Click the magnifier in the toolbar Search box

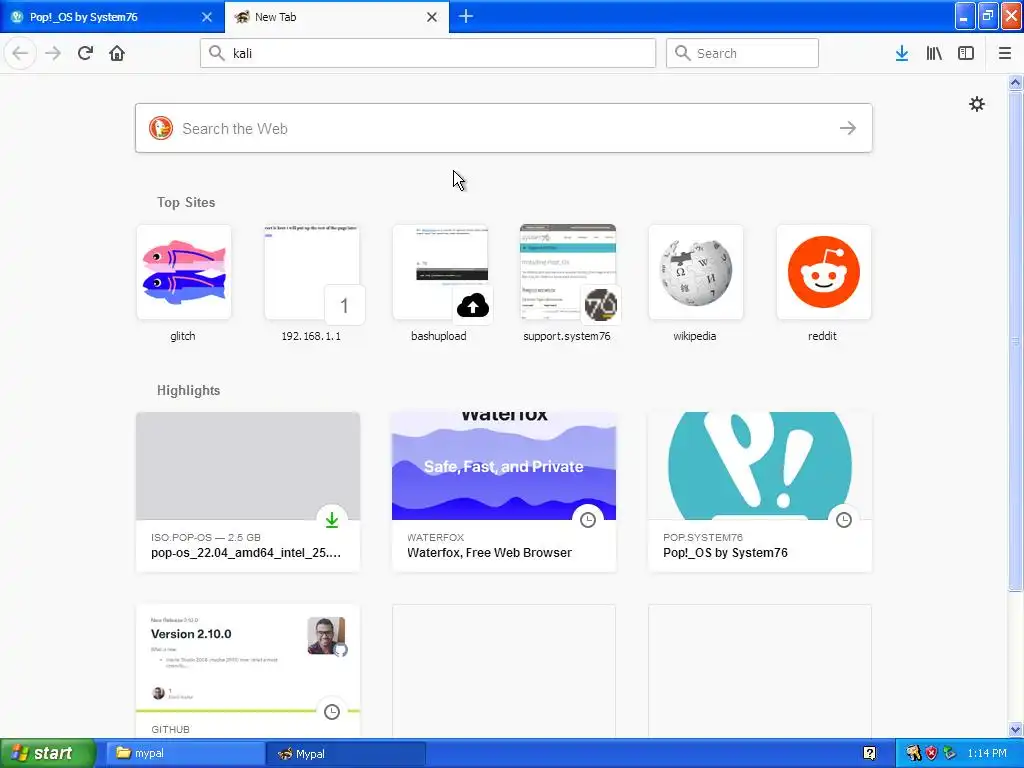pos(682,53)
